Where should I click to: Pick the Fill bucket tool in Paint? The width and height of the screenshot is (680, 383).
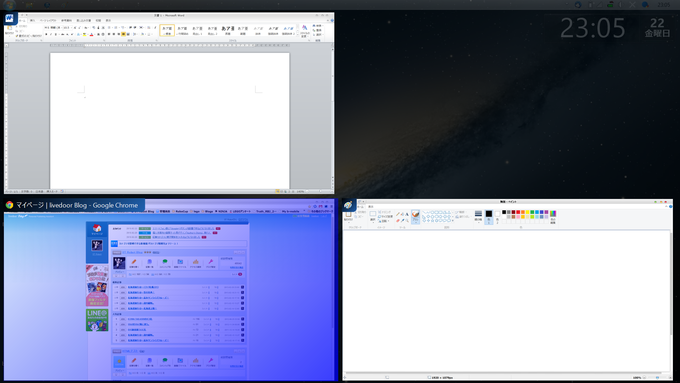pos(402,214)
